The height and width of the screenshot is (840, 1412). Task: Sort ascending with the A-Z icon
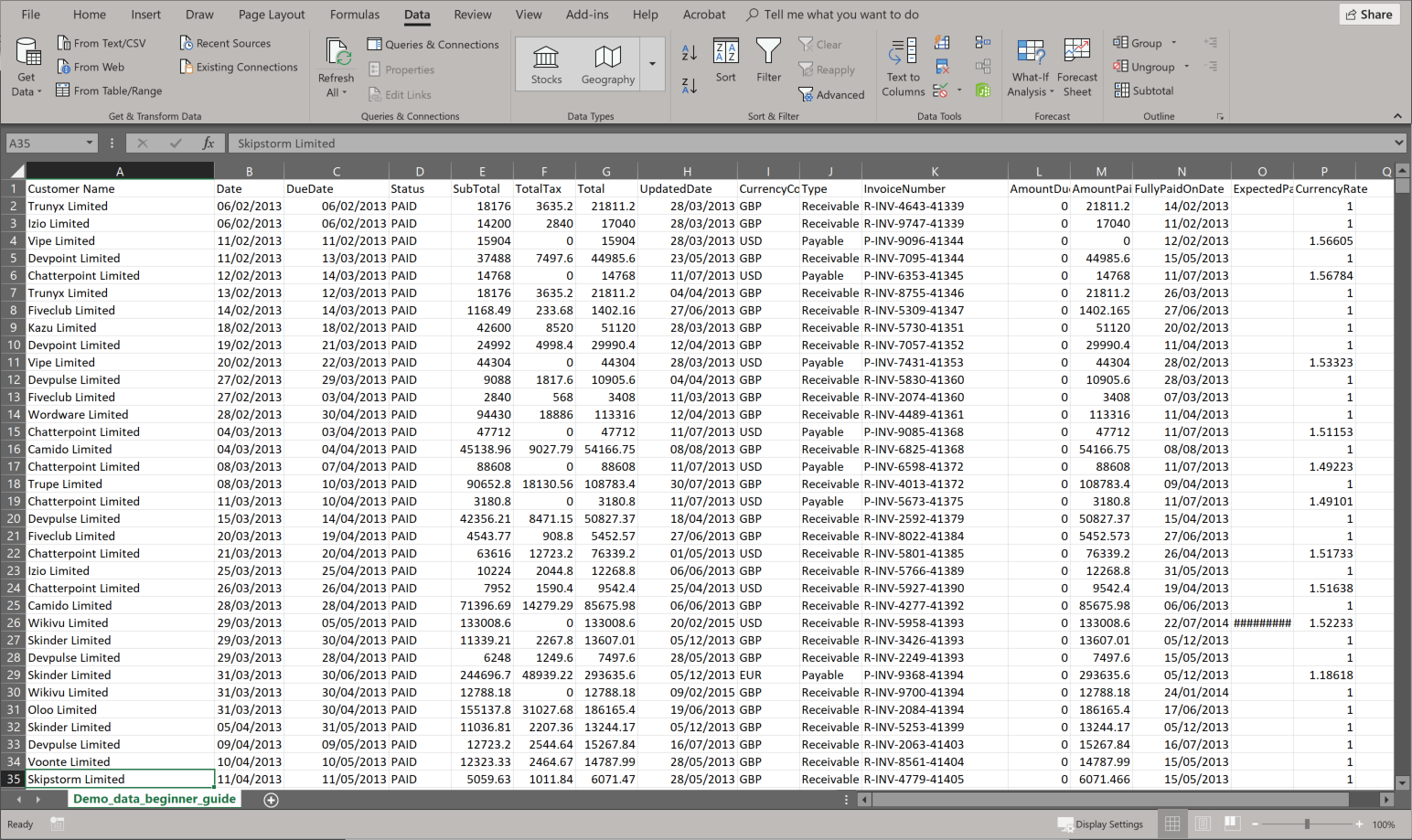[689, 54]
